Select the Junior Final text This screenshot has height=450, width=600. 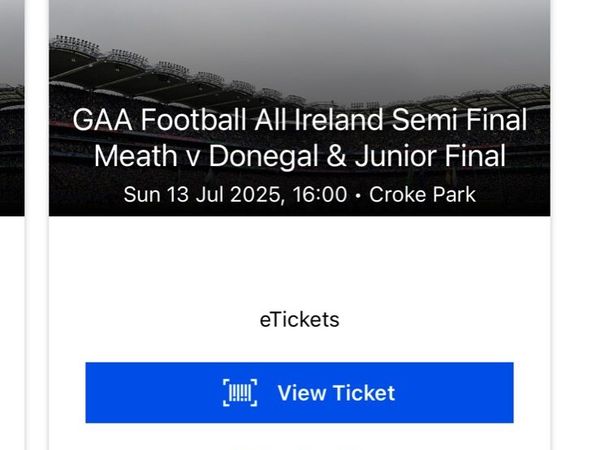tap(430, 156)
